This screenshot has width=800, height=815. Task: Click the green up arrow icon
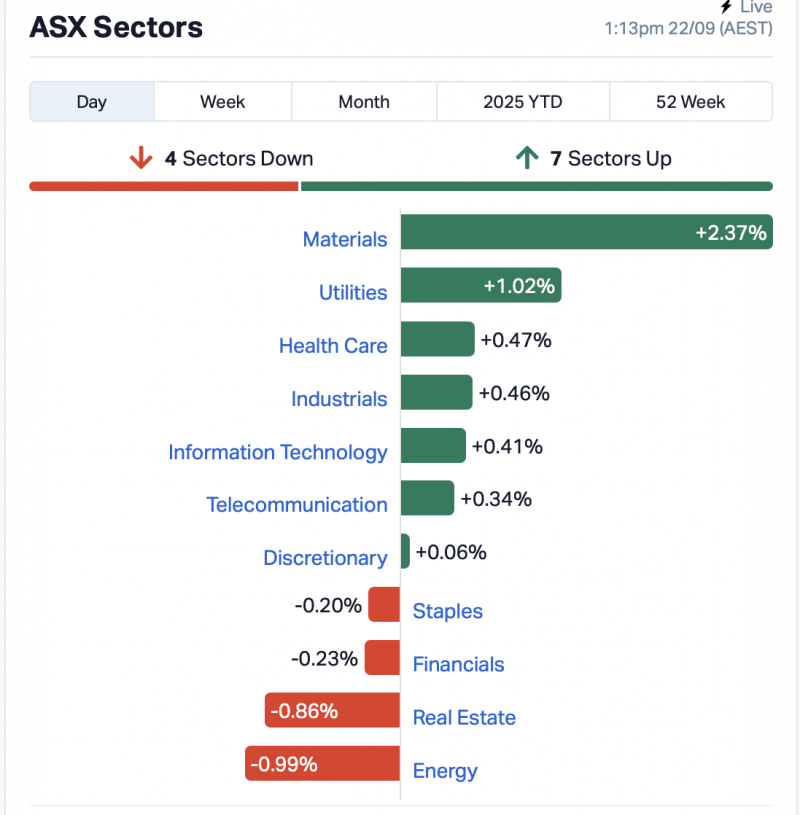click(x=526, y=158)
